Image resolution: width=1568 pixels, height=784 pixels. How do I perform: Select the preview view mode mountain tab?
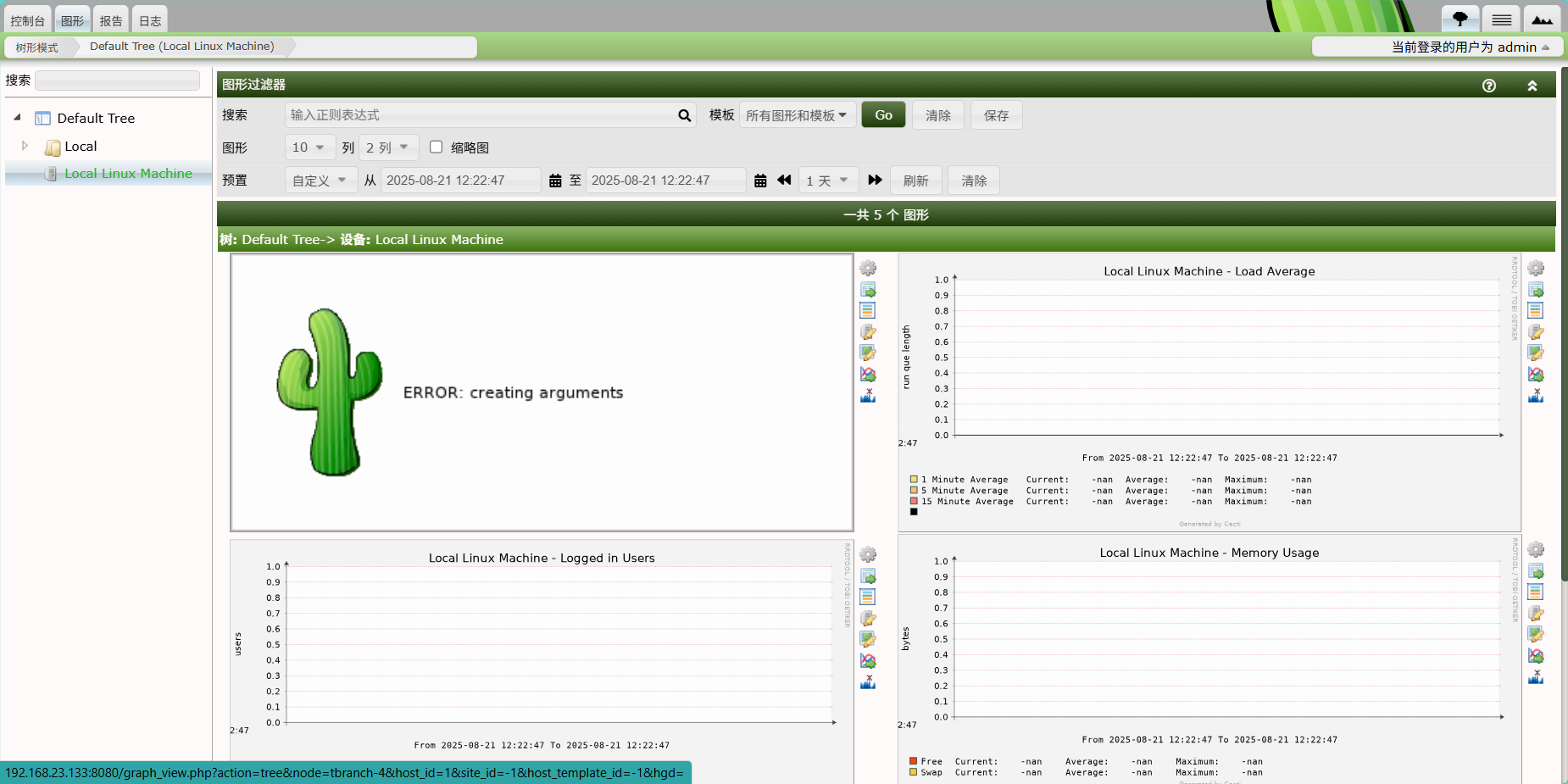coord(1543,19)
